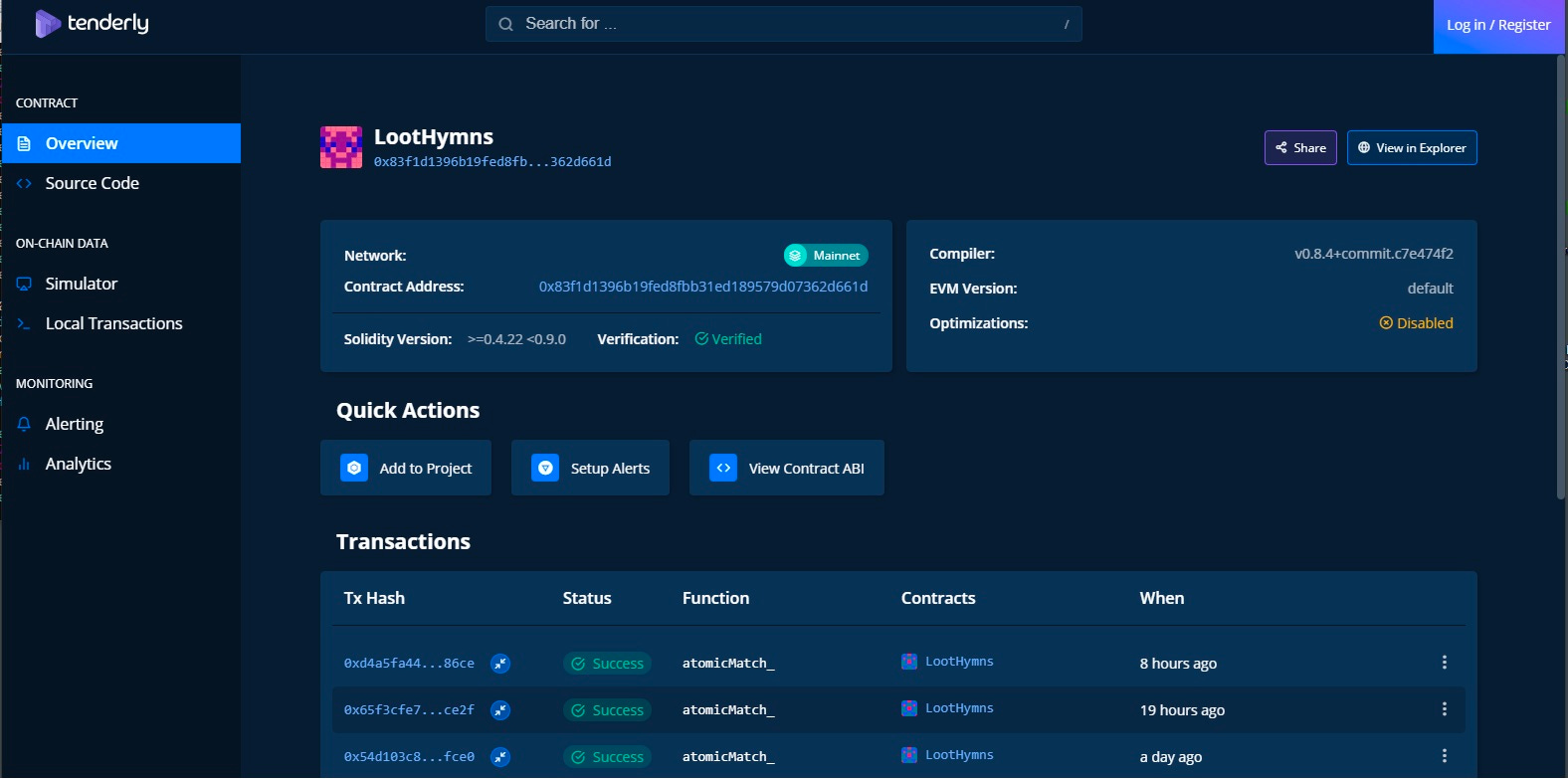The image size is (1568, 779).
Task: Click the Share button
Action: [x=1300, y=147]
